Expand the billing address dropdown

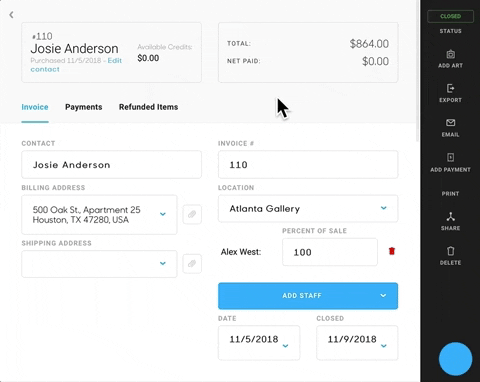(99, 215)
